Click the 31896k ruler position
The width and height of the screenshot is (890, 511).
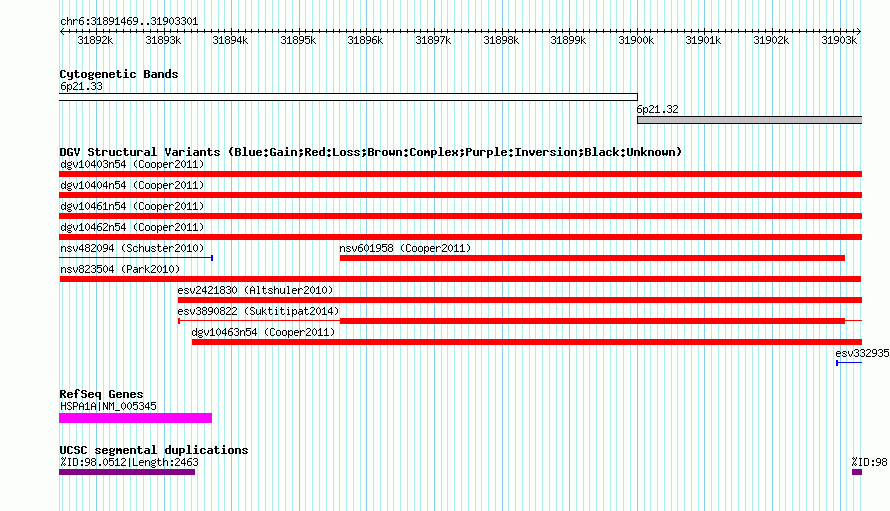365,40
